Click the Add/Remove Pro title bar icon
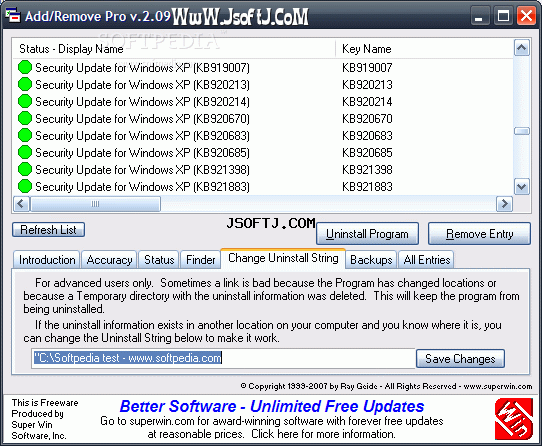This screenshot has height=446, width=542. click(13, 16)
